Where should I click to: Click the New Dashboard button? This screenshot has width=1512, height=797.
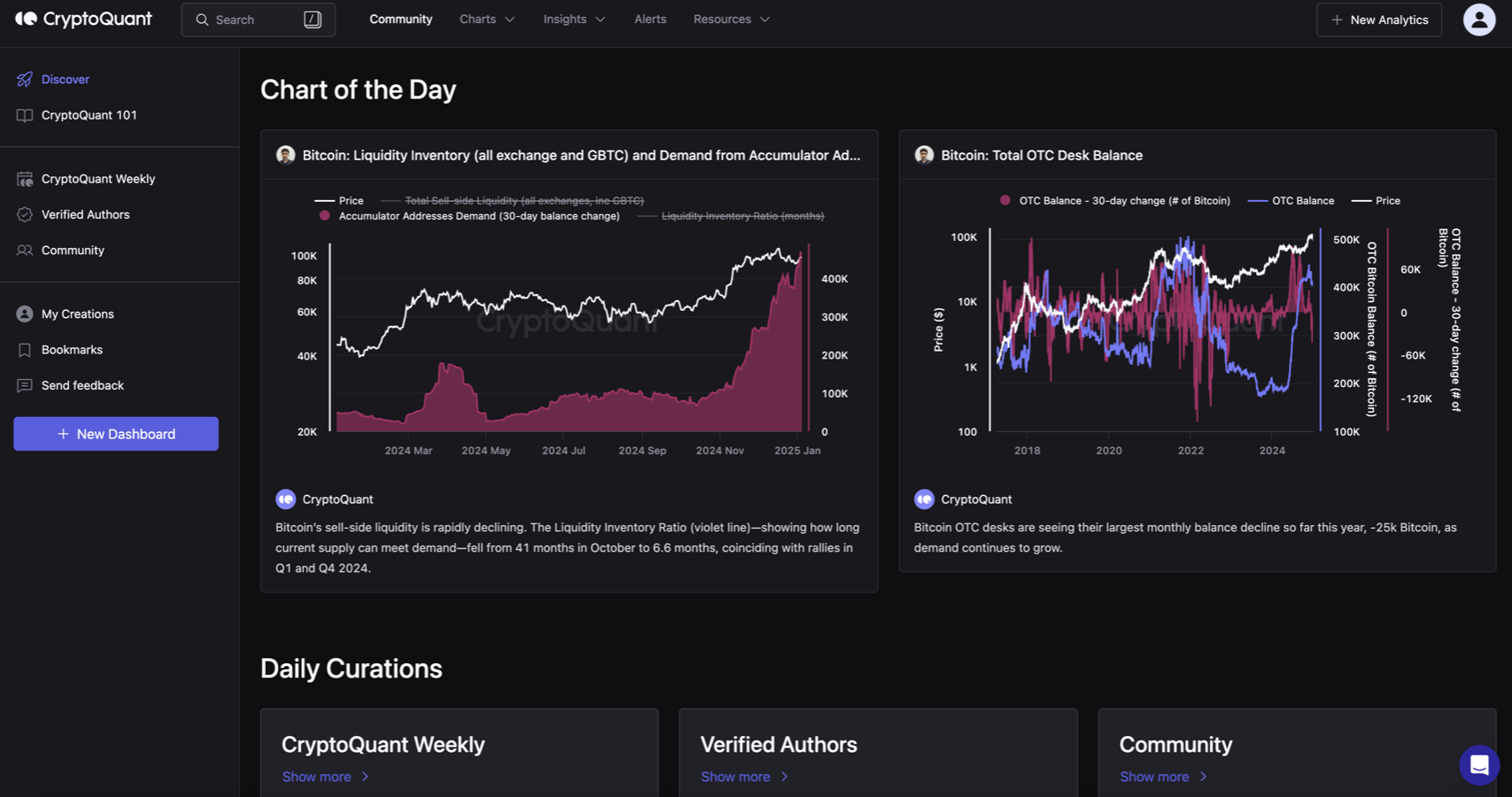coord(116,434)
